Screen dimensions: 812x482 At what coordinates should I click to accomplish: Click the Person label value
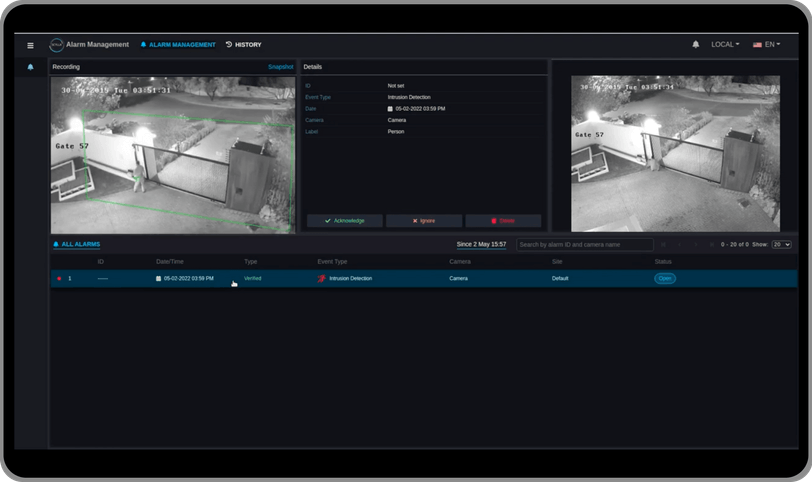(396, 132)
